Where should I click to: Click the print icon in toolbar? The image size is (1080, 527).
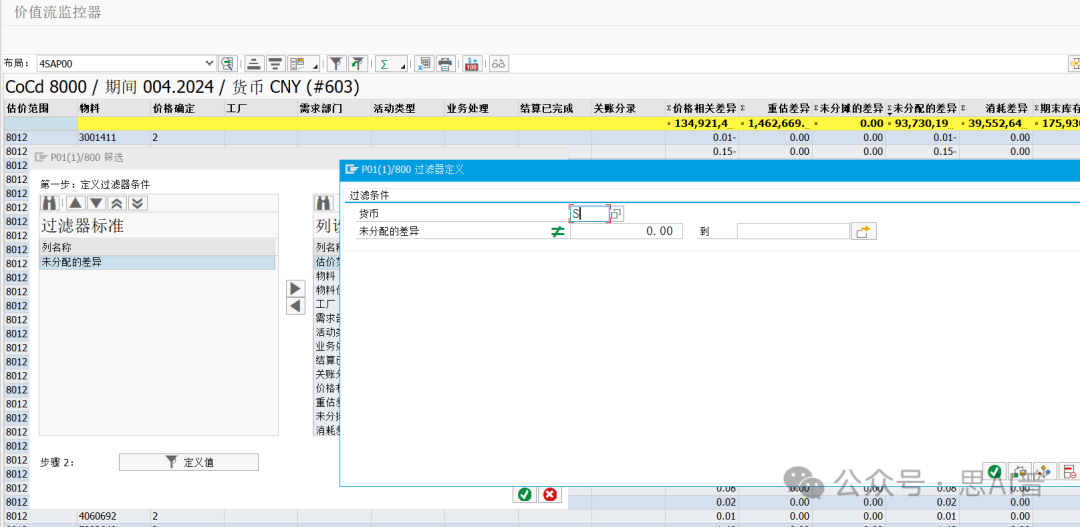pyautogui.click(x=445, y=64)
